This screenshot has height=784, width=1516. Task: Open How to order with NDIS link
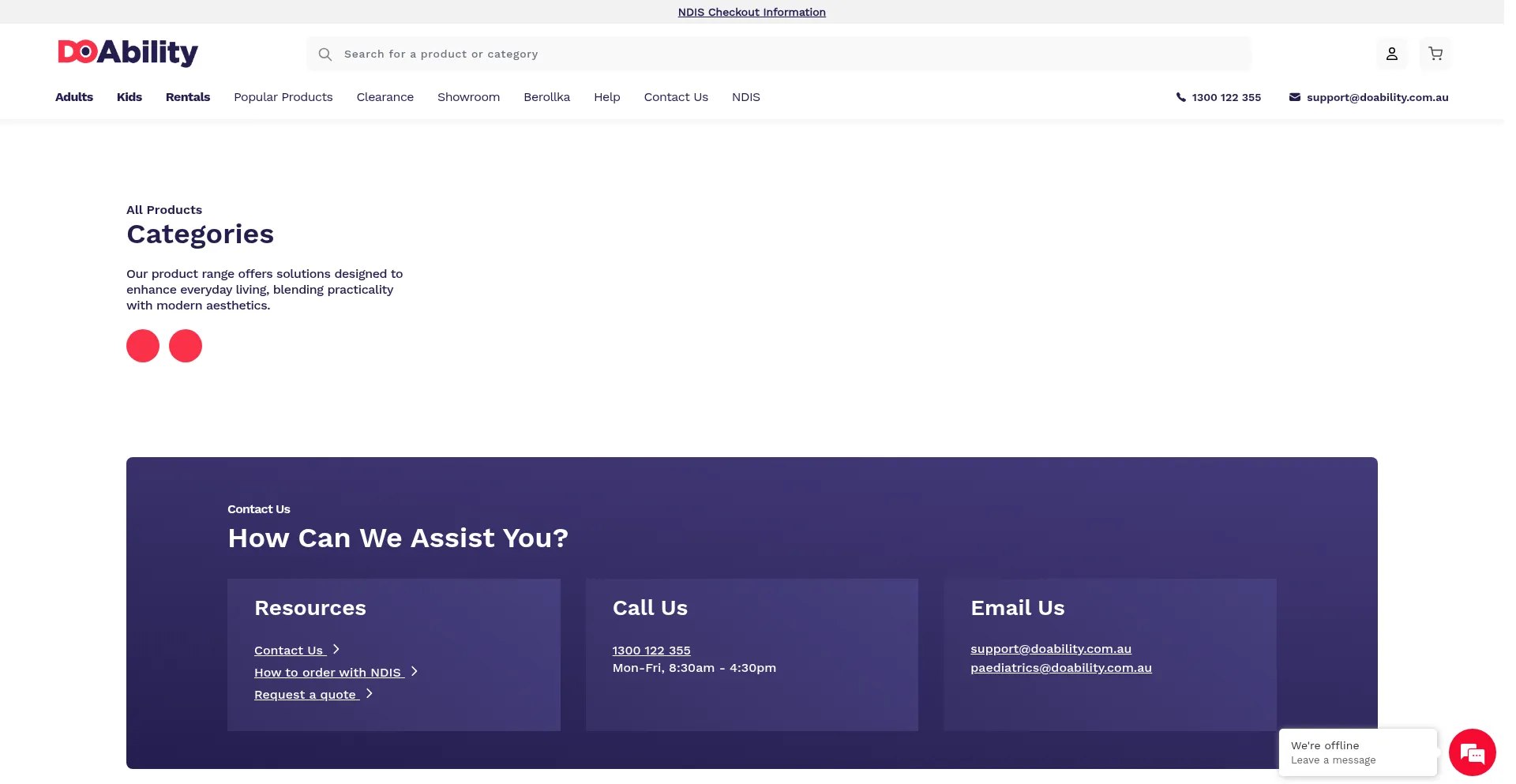(328, 673)
